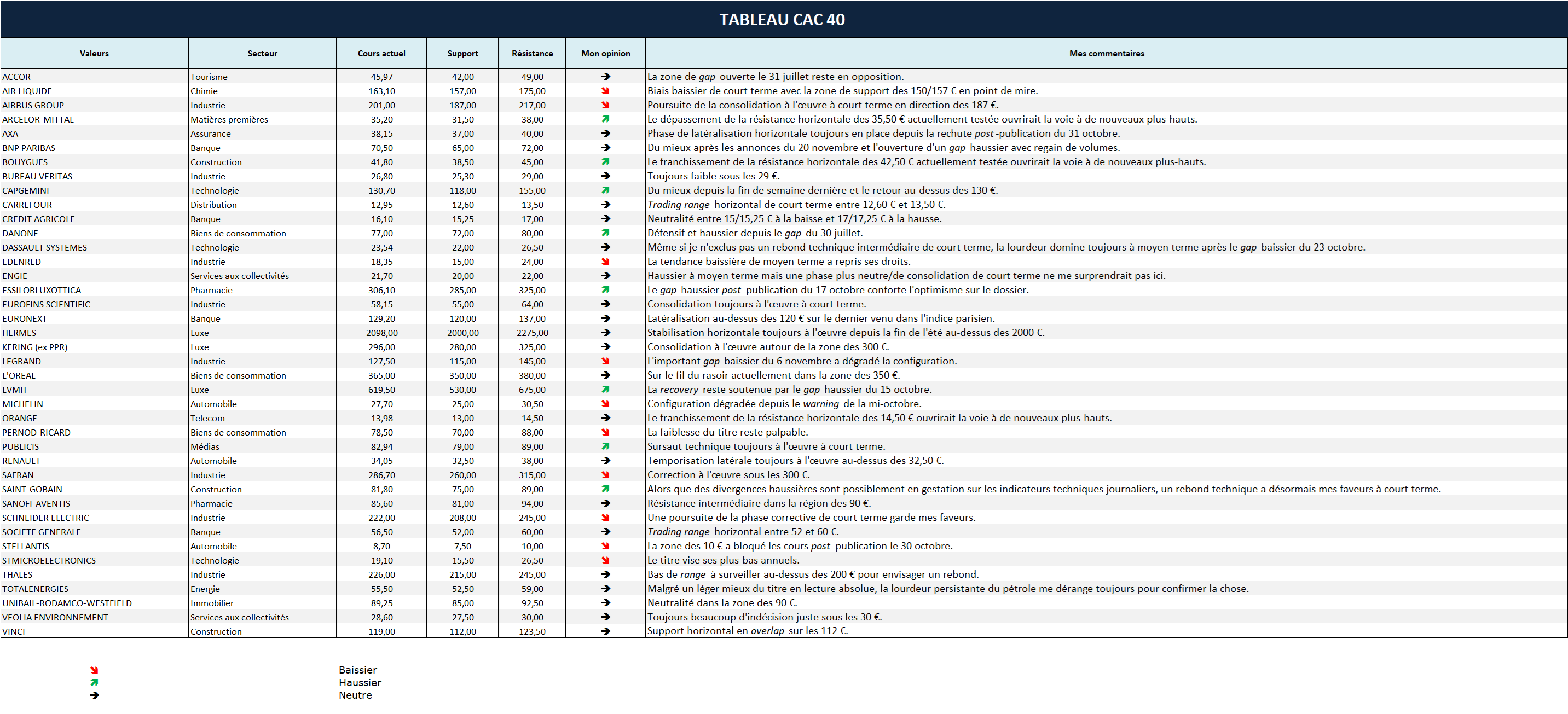1568x714 pixels.
Task: Click the green arrow in the LVMH row
Action: 605,390
